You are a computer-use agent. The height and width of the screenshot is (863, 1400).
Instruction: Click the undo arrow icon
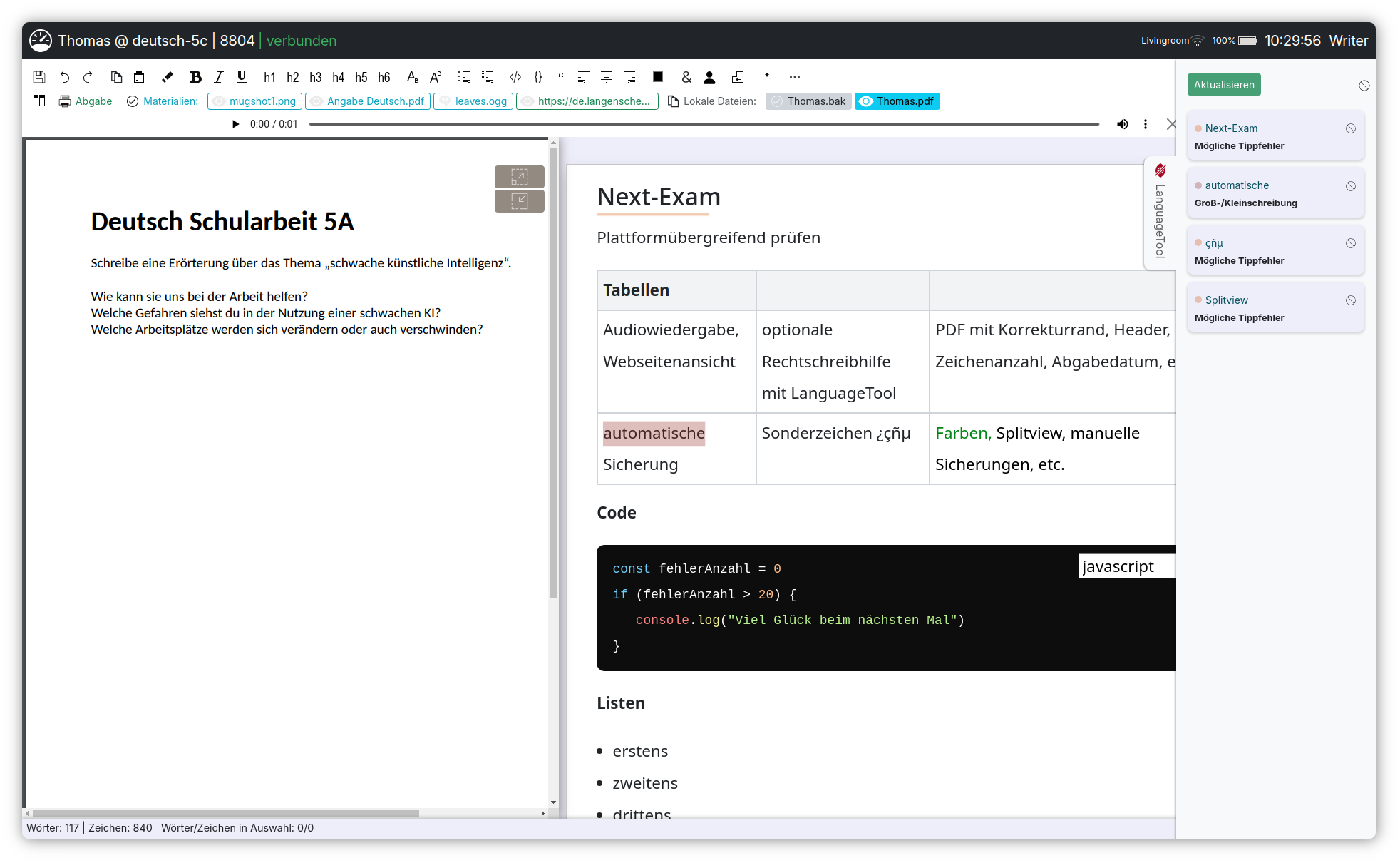[x=65, y=77]
